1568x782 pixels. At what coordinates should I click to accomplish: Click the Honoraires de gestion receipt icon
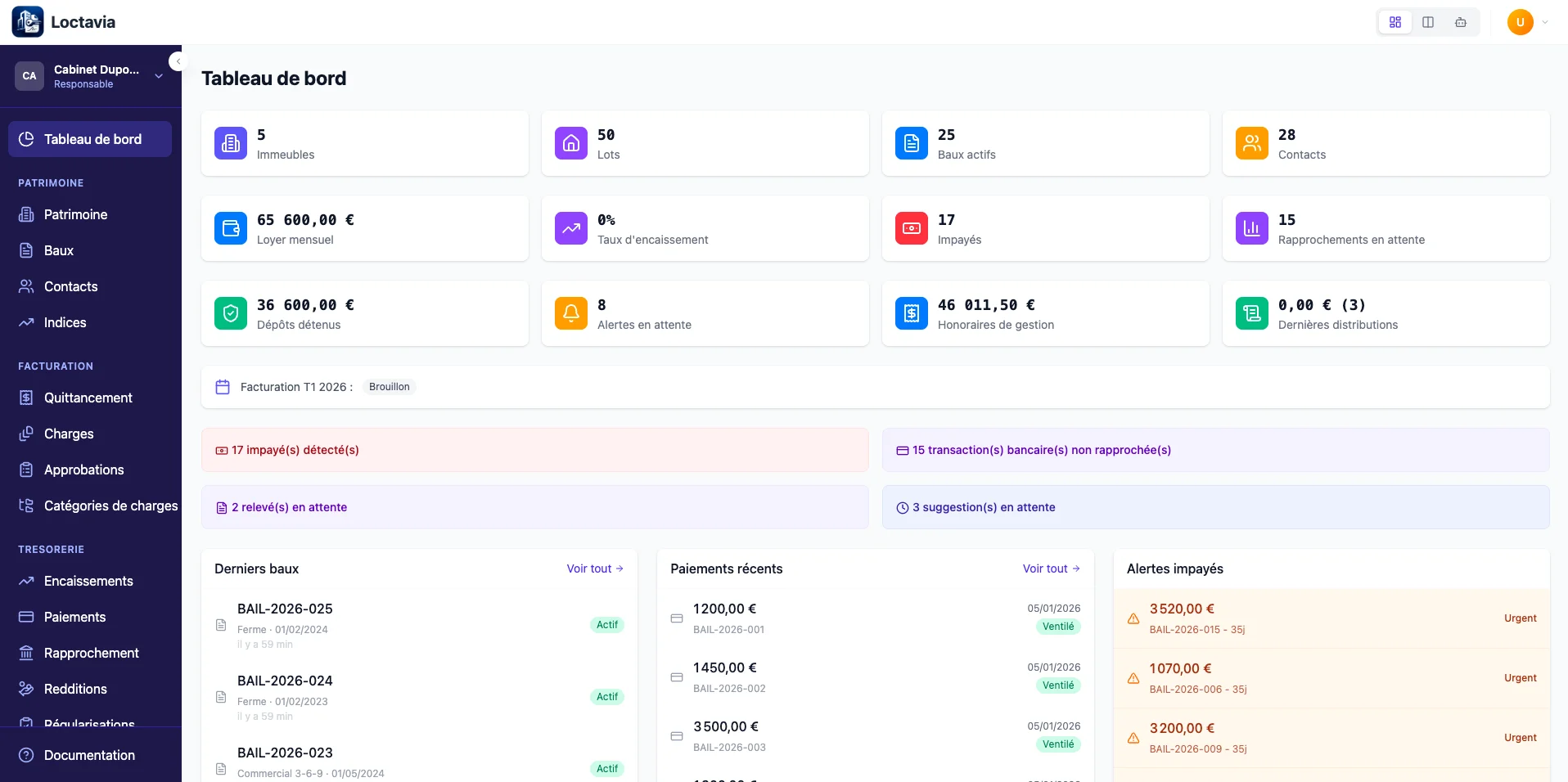click(x=912, y=313)
